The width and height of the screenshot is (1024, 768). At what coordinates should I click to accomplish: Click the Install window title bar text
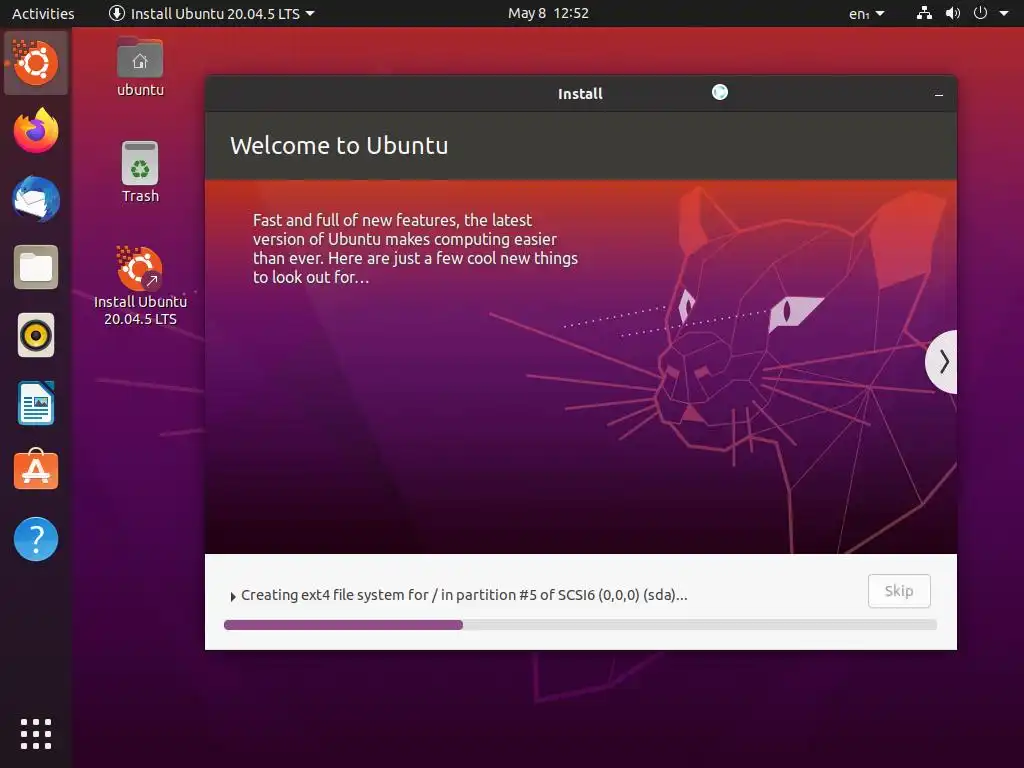click(x=580, y=94)
